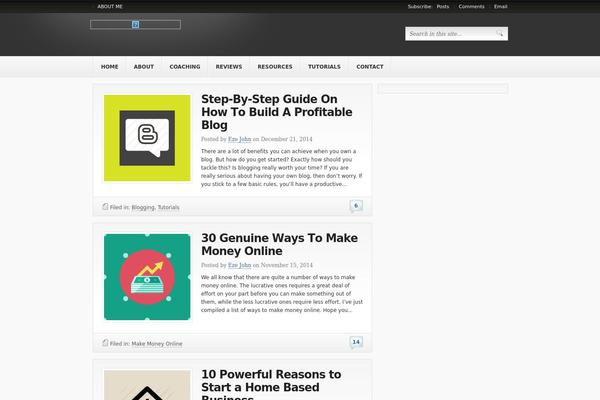Screen dimensions: 600x400
Task: Open the CONTACT menu item
Action: pos(370,67)
